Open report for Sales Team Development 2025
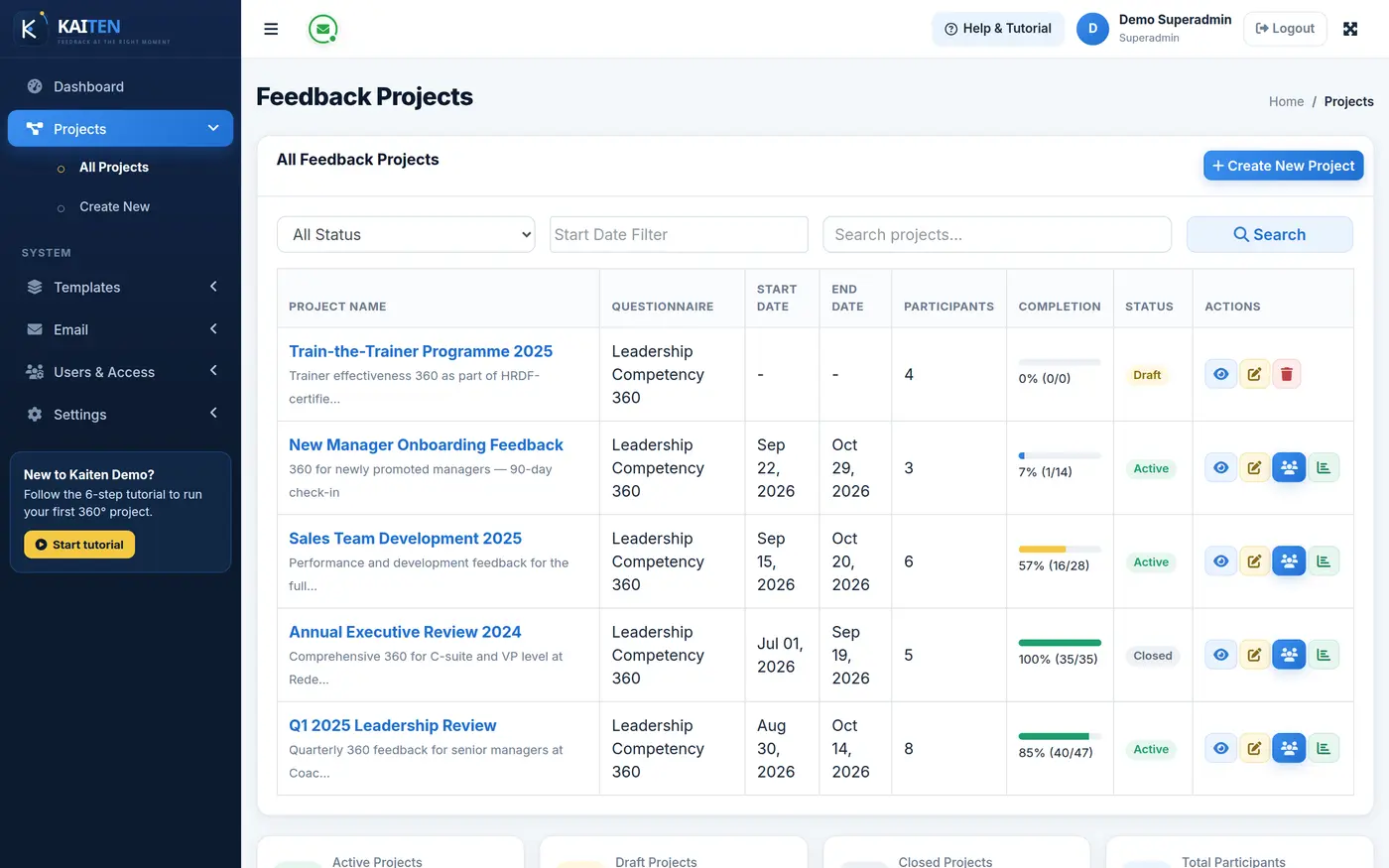 pyautogui.click(x=1324, y=561)
